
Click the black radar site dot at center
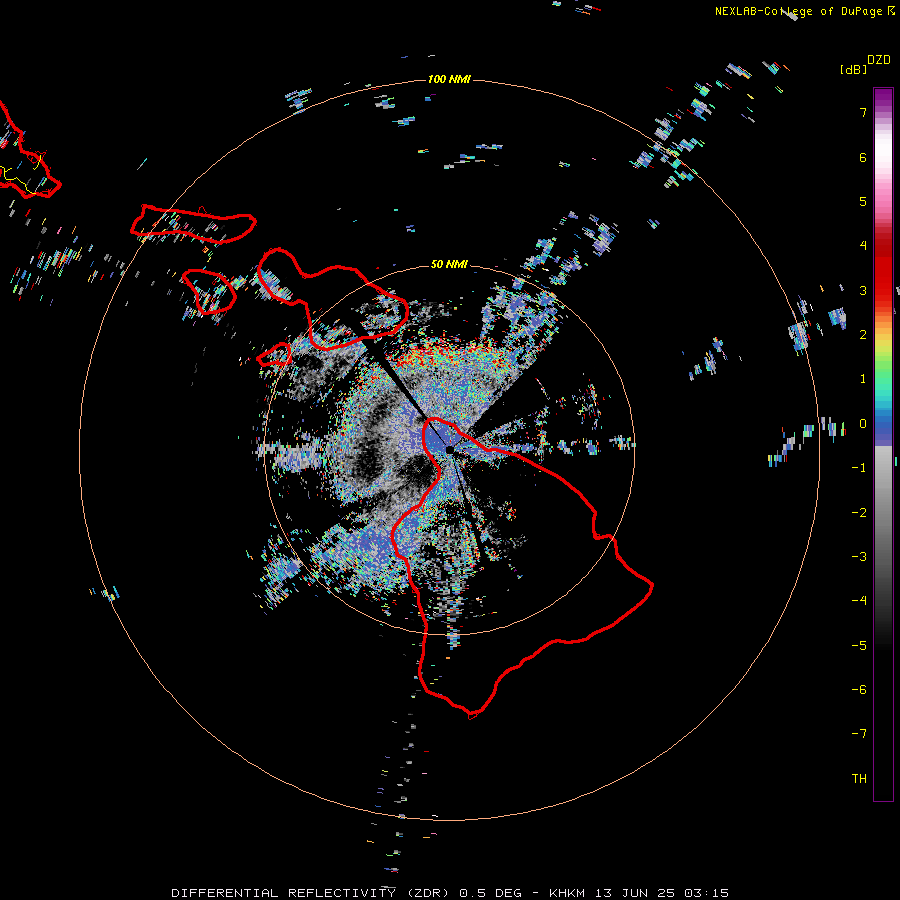click(449, 450)
